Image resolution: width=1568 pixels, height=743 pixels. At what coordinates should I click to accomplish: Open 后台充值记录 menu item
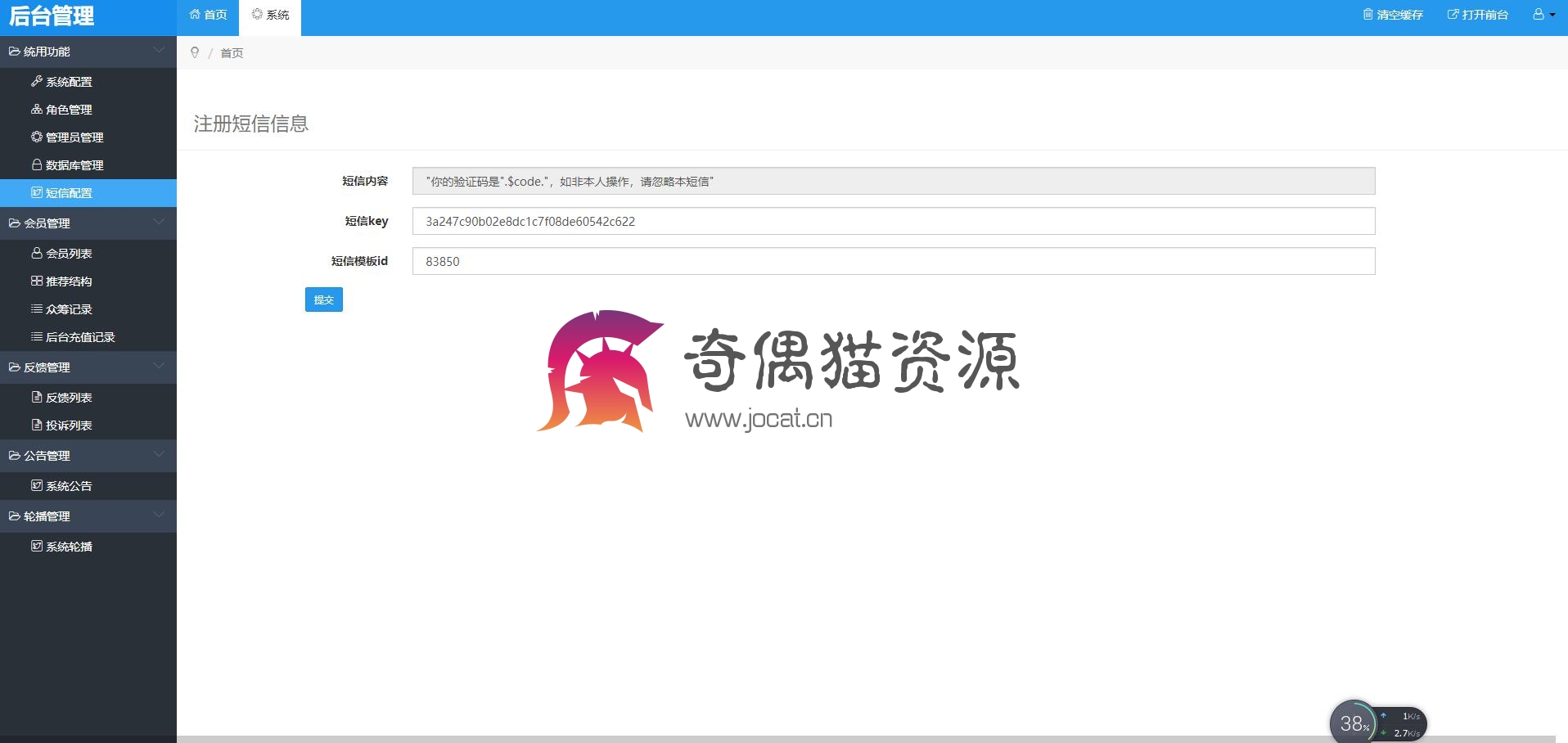pos(88,337)
